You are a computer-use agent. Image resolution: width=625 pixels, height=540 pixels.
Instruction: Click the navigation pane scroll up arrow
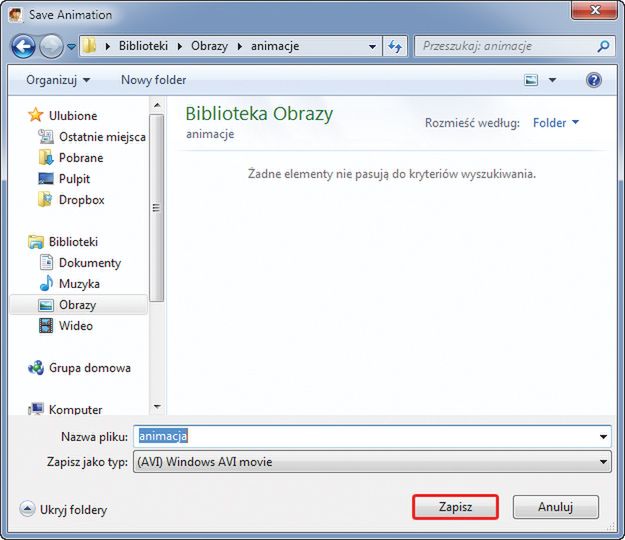click(157, 106)
